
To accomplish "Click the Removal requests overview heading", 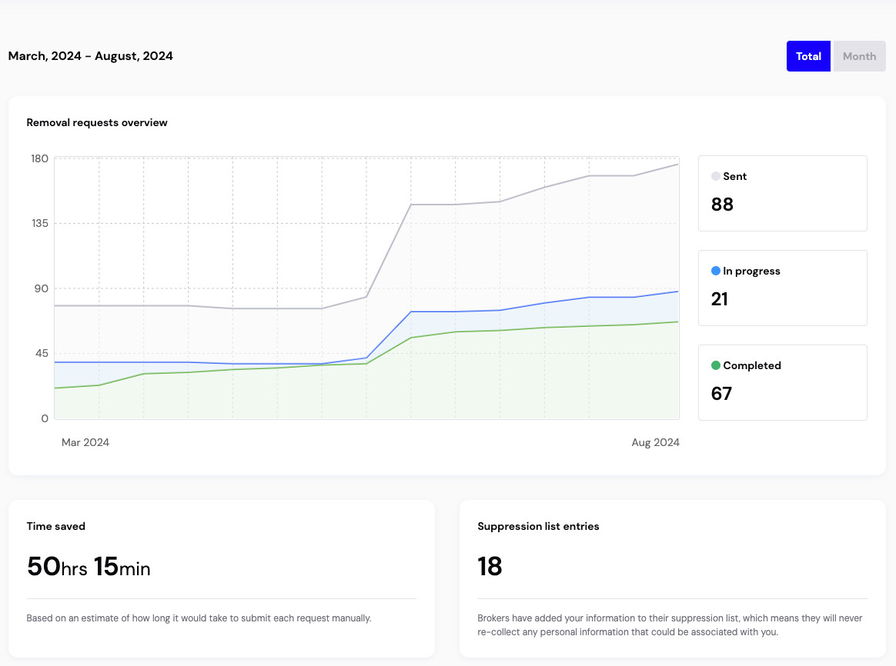I will click(x=97, y=122).
